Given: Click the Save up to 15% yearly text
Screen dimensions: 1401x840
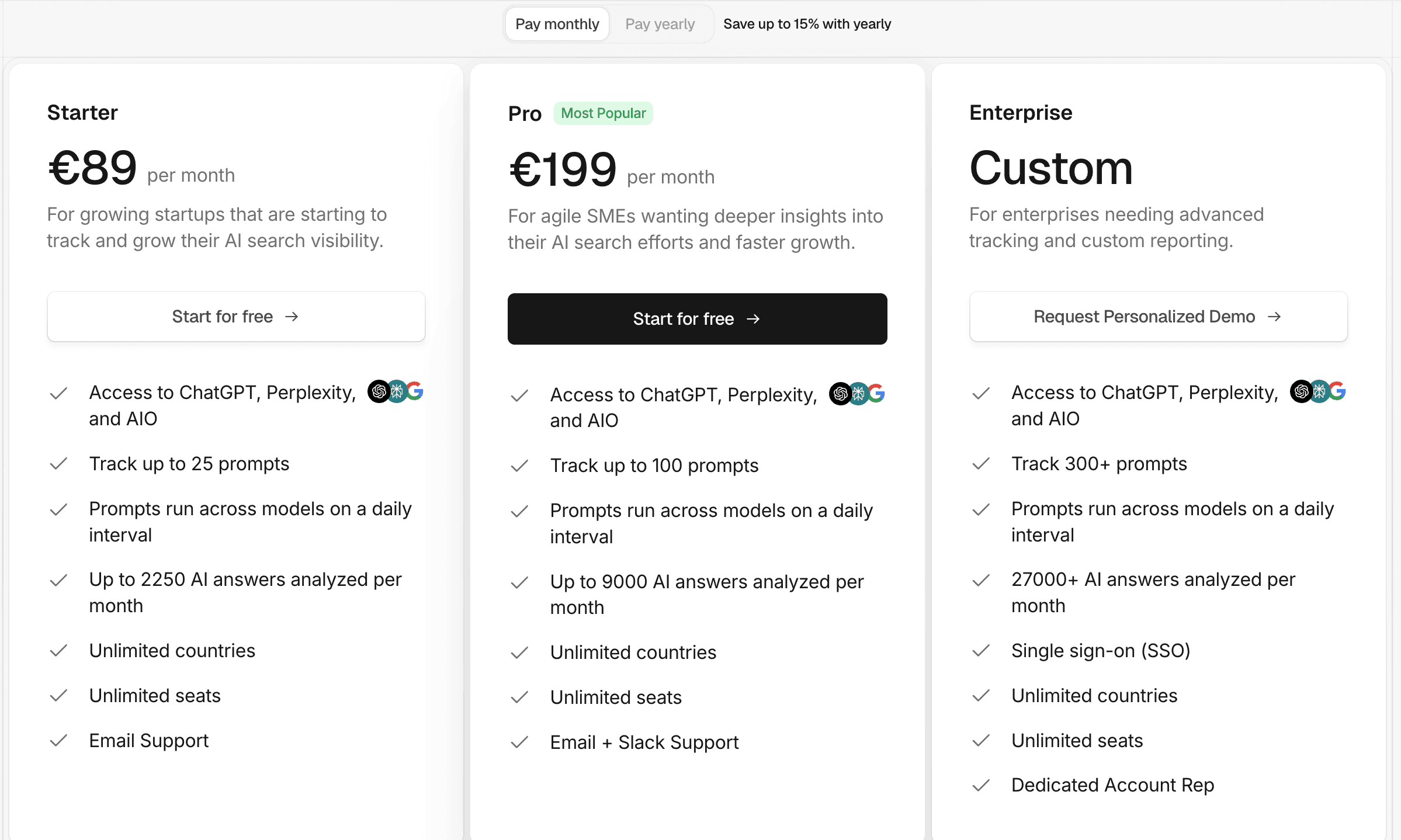Looking at the screenshot, I should pyautogui.click(x=807, y=24).
